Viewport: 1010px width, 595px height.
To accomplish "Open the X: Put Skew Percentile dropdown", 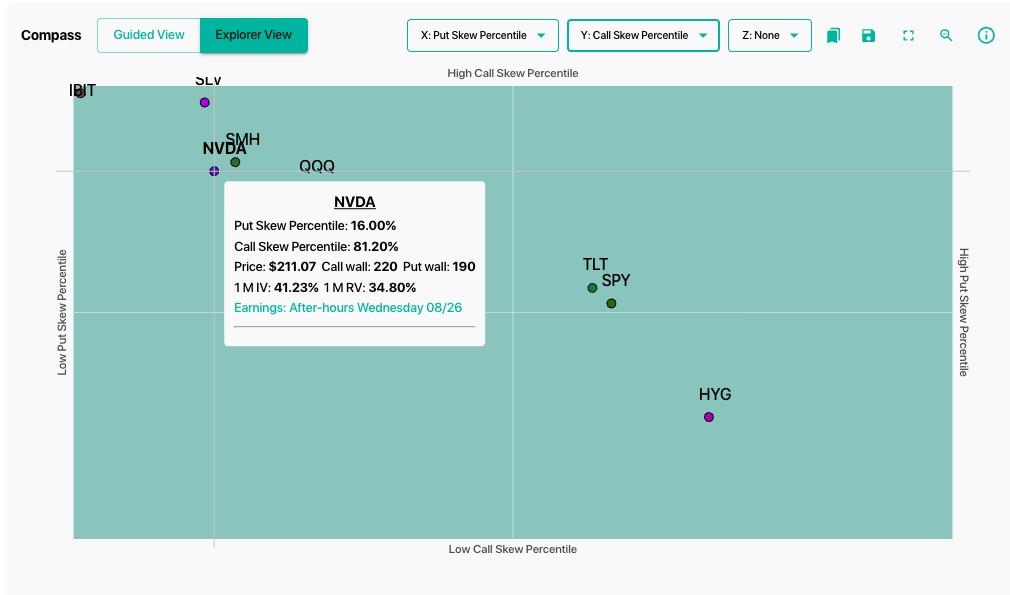I will [x=482, y=35].
